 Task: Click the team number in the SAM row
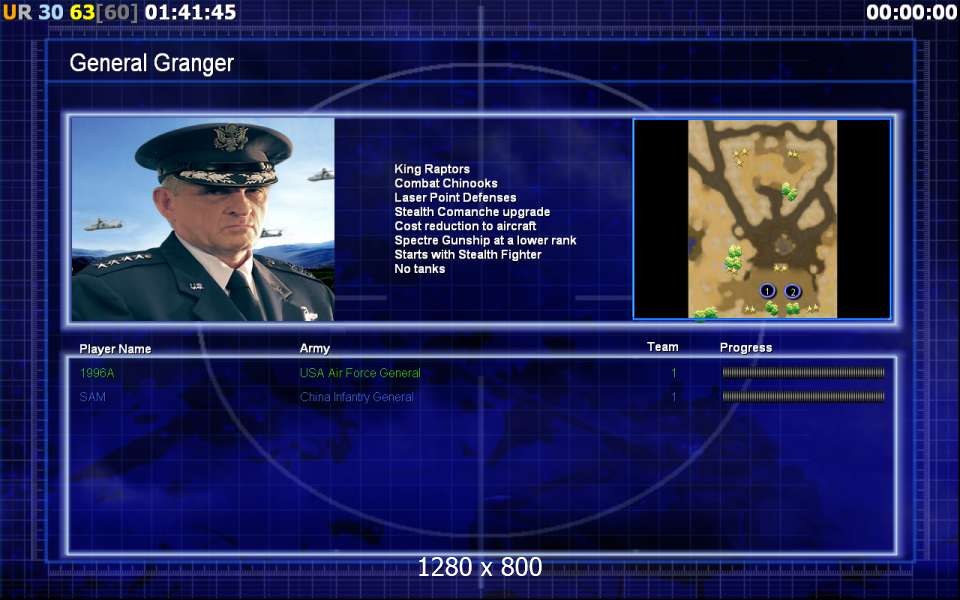(673, 397)
